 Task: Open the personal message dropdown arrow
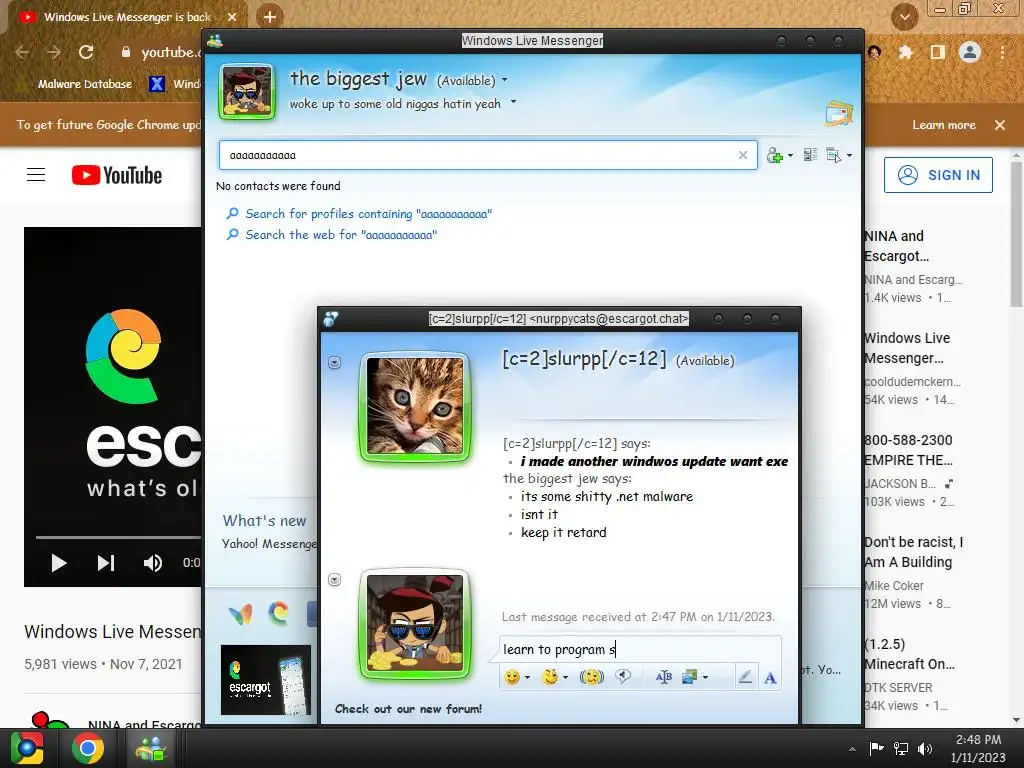click(x=513, y=102)
